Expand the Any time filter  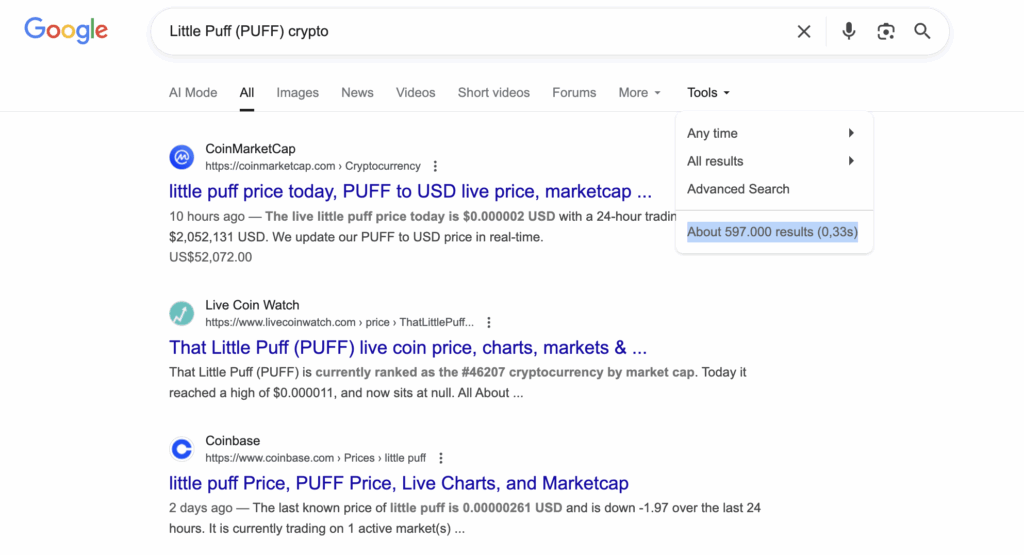[770, 133]
